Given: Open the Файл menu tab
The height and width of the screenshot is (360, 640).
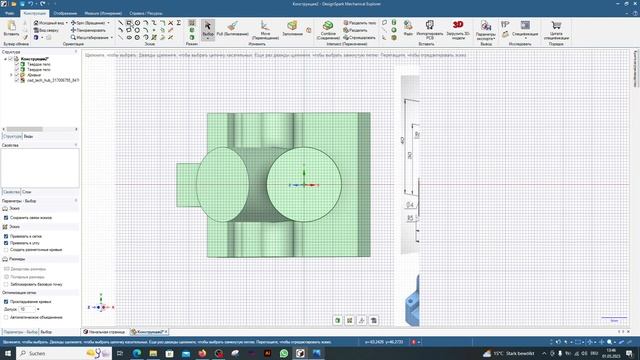Looking at the screenshot, I should [10, 13].
